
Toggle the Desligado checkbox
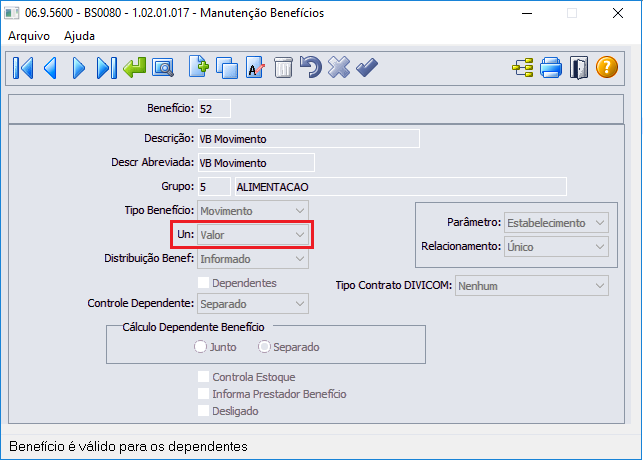click(203, 411)
